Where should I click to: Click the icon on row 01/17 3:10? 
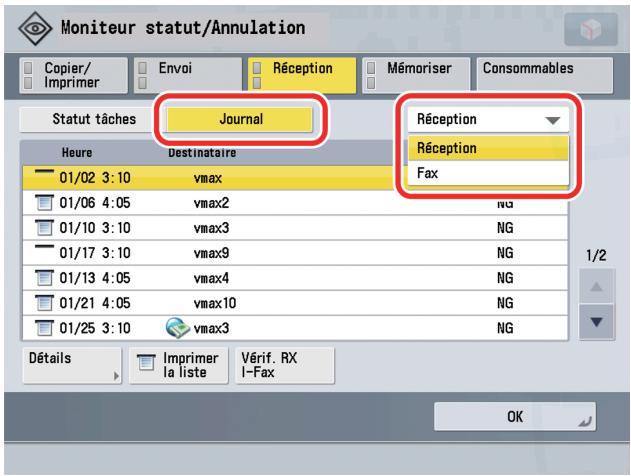point(44,247)
